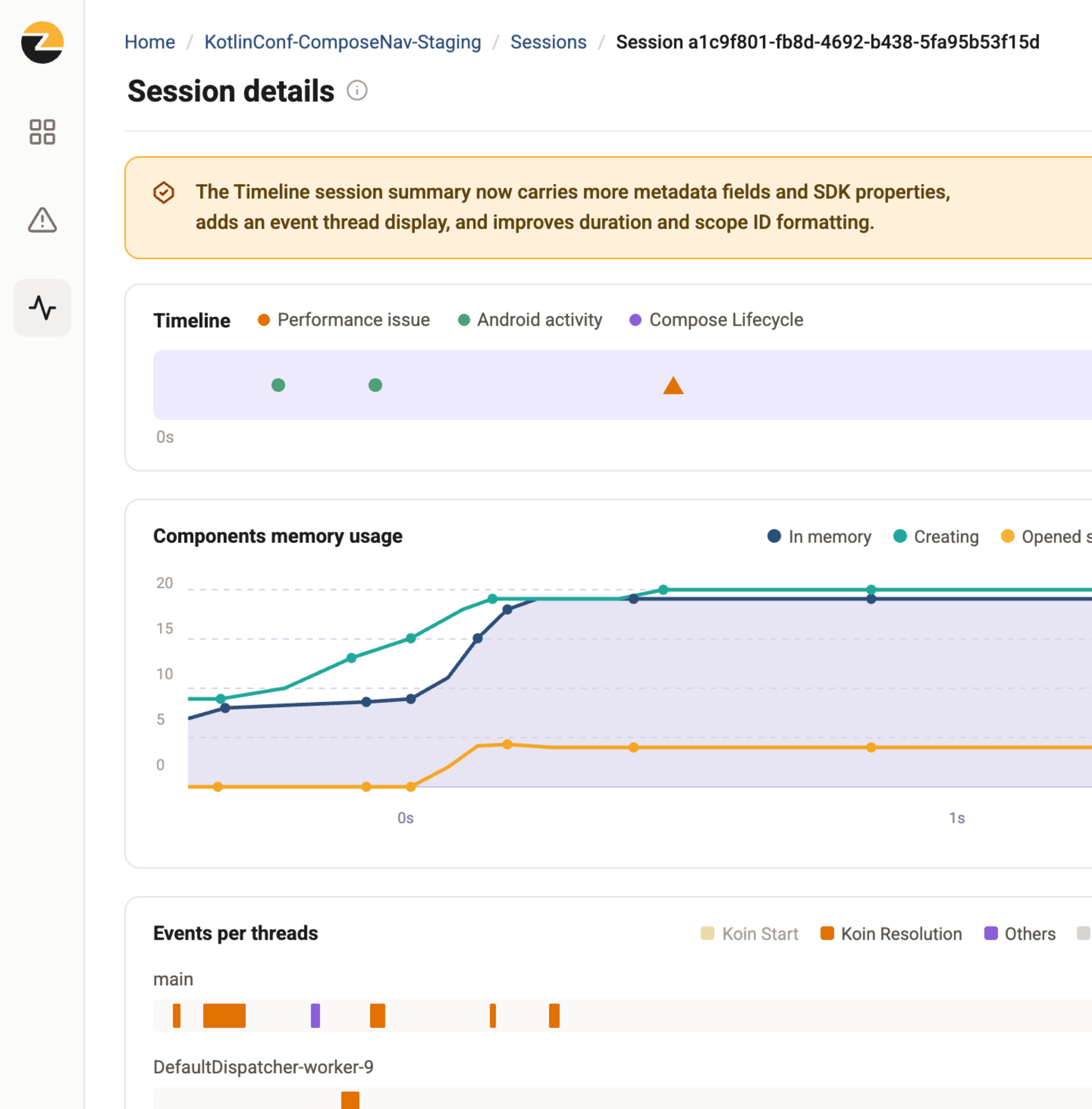Open the dashboard grid icon in sidebar

42,132
